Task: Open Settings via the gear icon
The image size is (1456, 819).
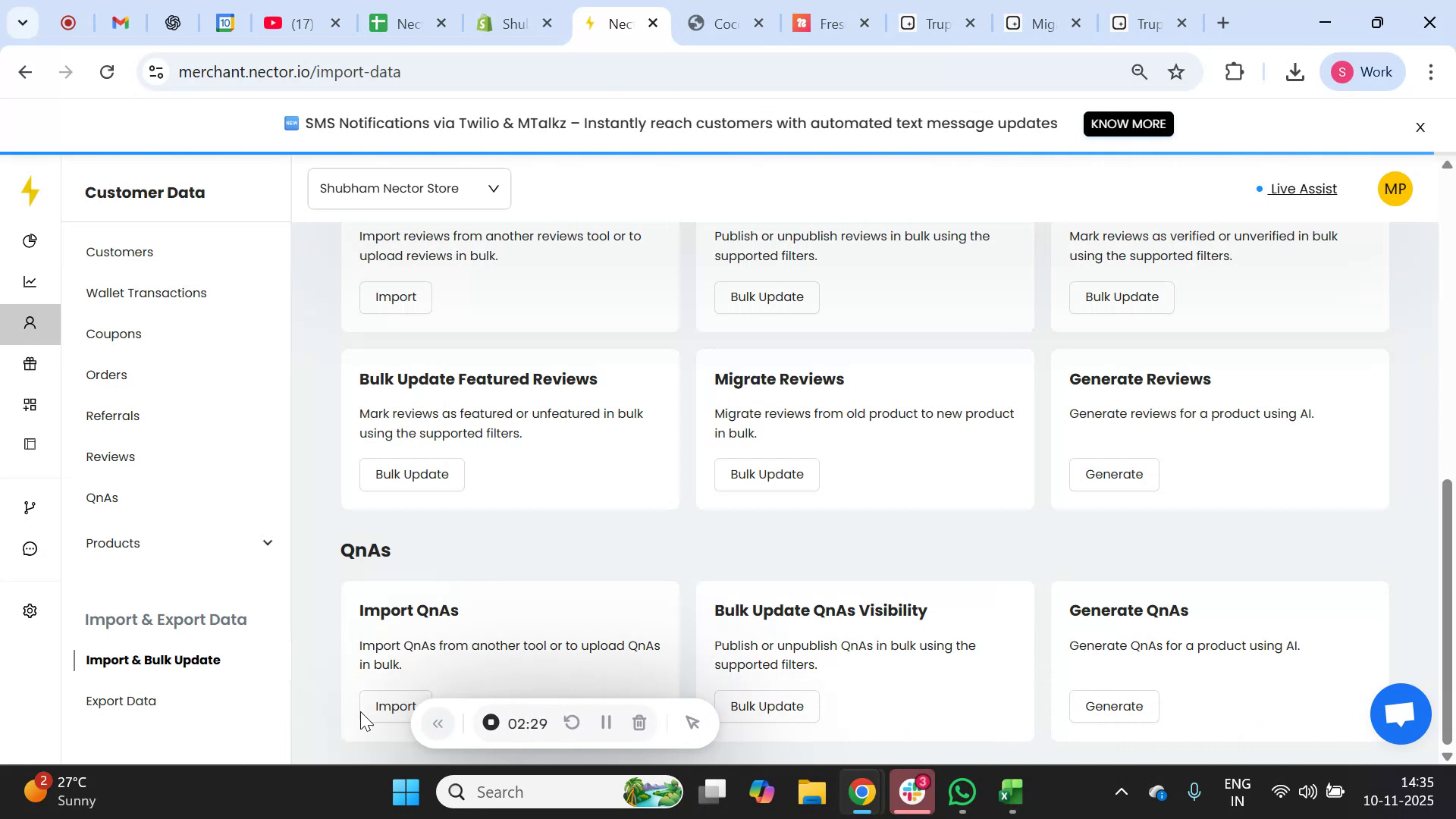Action: tap(30, 610)
